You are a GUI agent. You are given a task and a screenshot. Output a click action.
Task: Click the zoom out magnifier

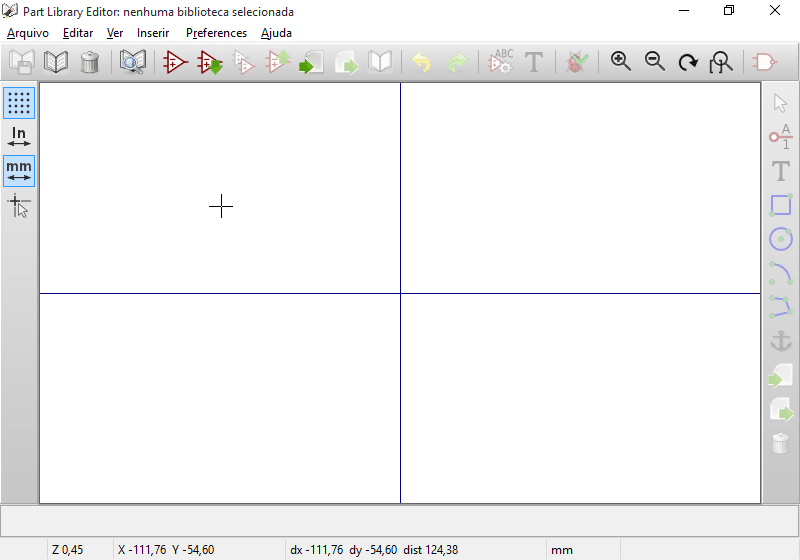coord(655,62)
